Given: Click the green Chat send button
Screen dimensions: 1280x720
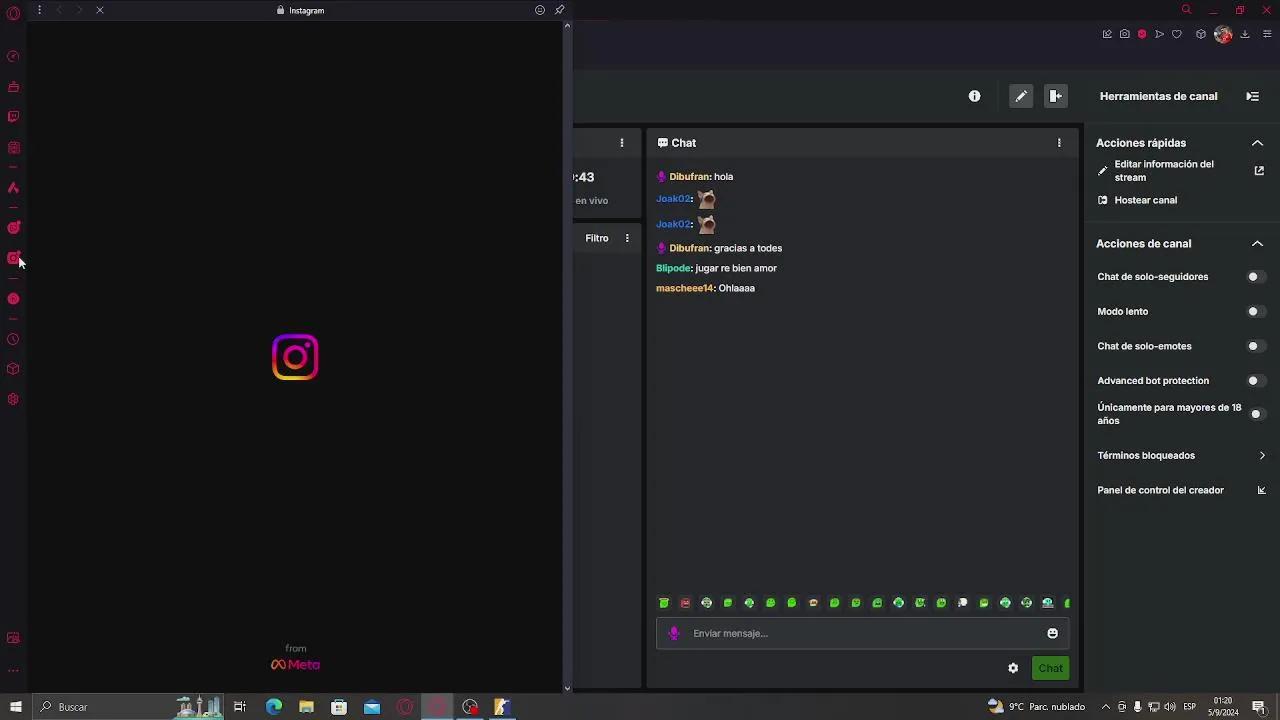Looking at the screenshot, I should (x=1050, y=668).
